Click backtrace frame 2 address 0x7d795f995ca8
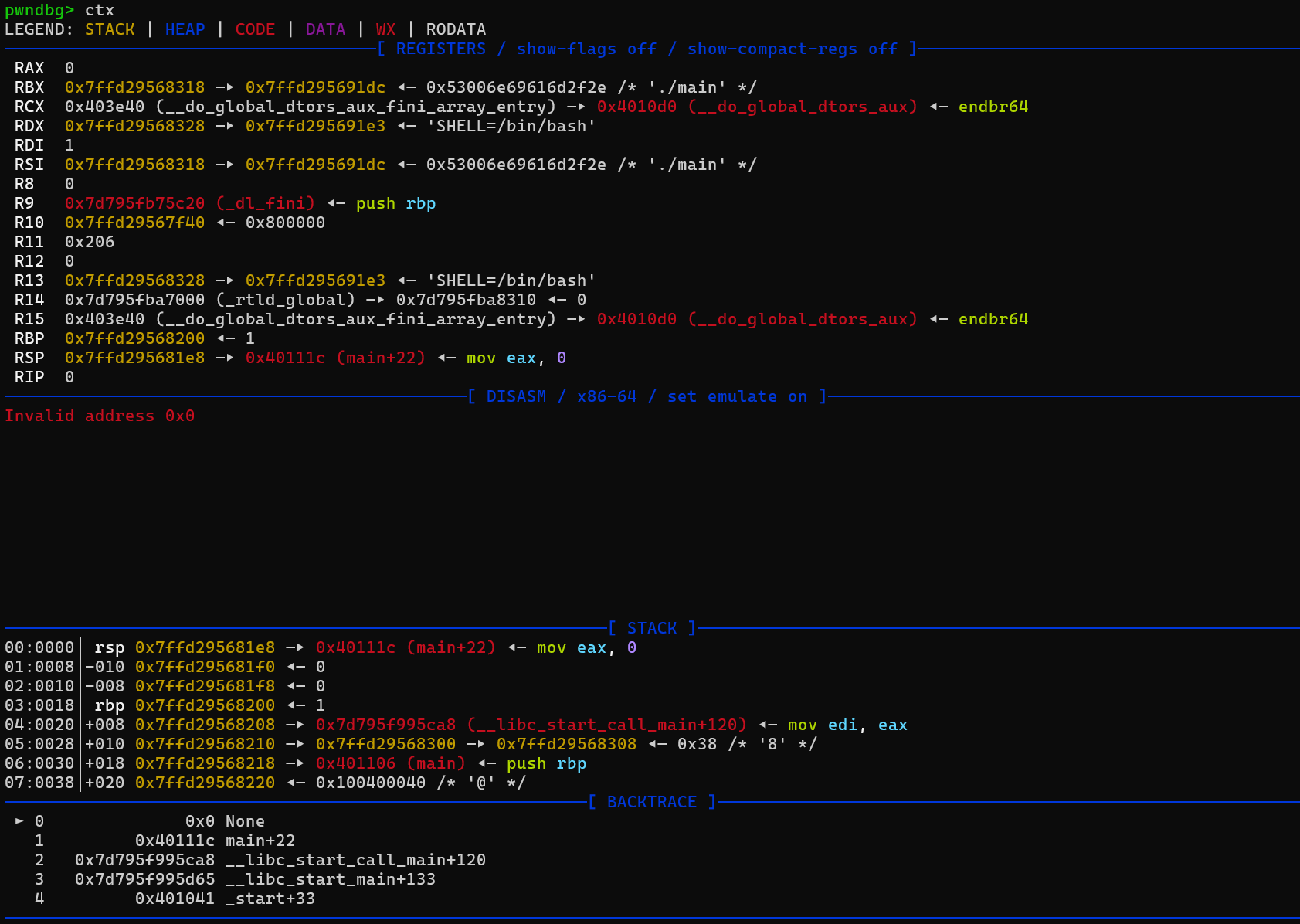This screenshot has height=924, width=1300. click(144, 860)
